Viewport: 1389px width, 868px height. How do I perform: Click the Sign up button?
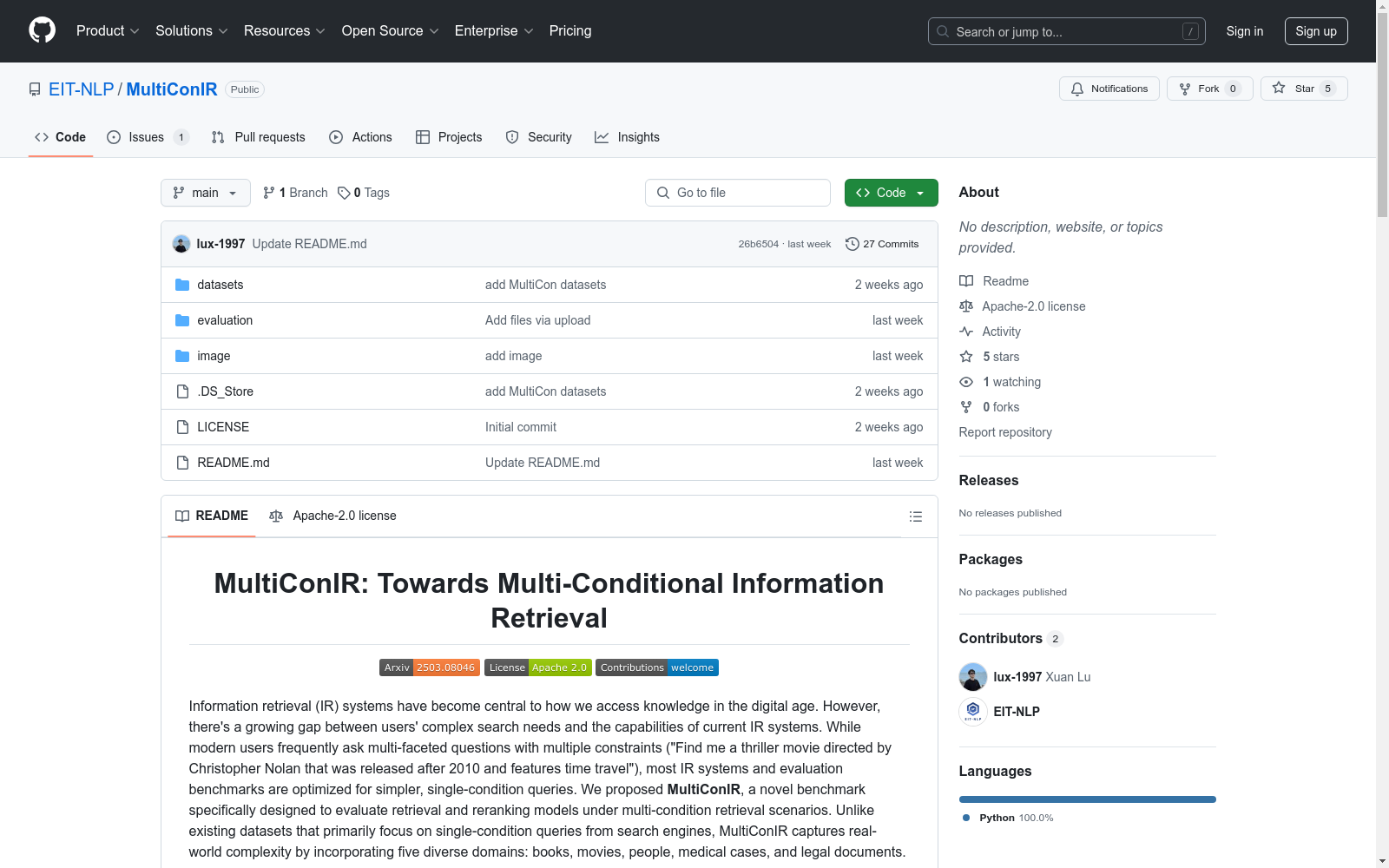coord(1316,31)
